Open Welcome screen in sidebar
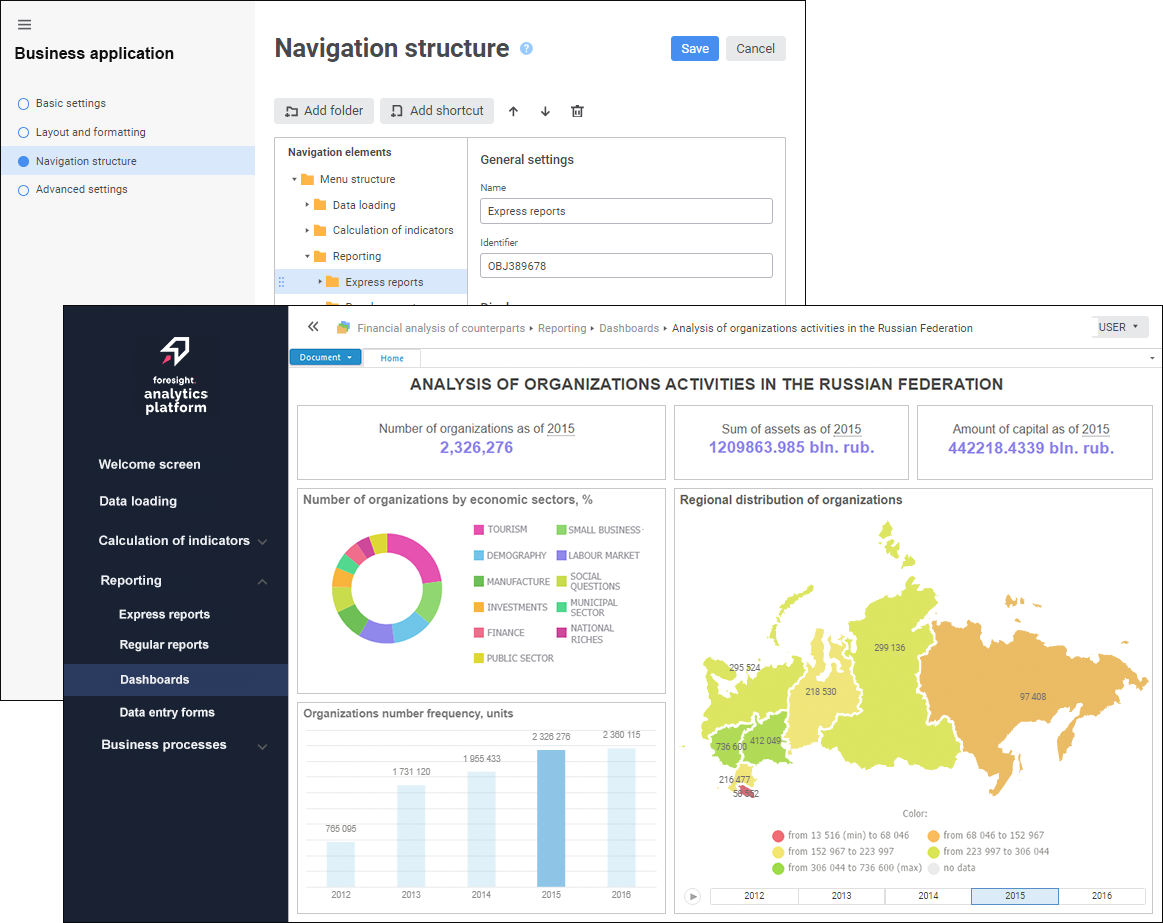The height and width of the screenshot is (923, 1163). click(150, 464)
